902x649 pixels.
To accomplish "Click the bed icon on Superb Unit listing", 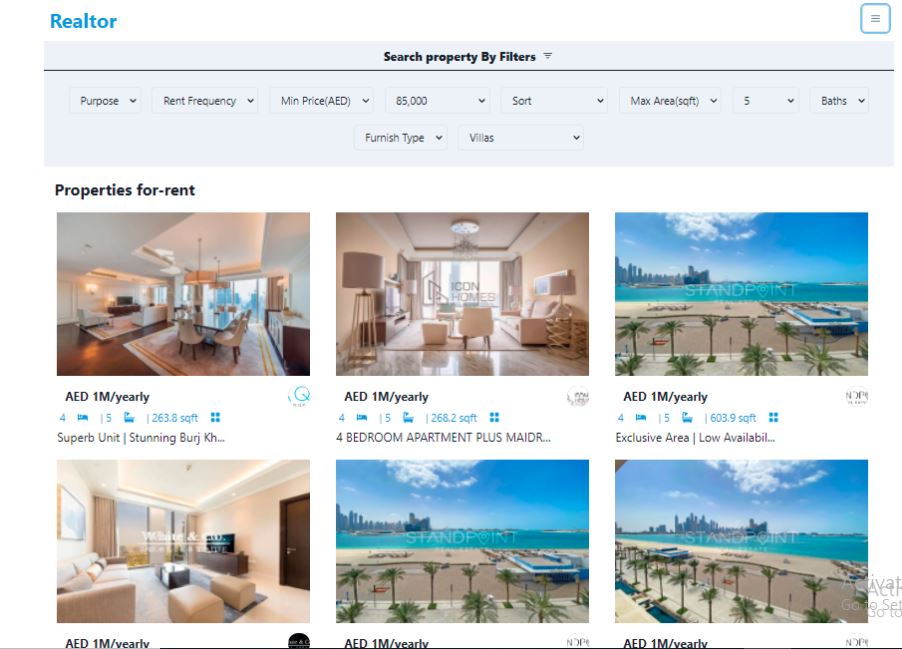I will click(x=83, y=418).
